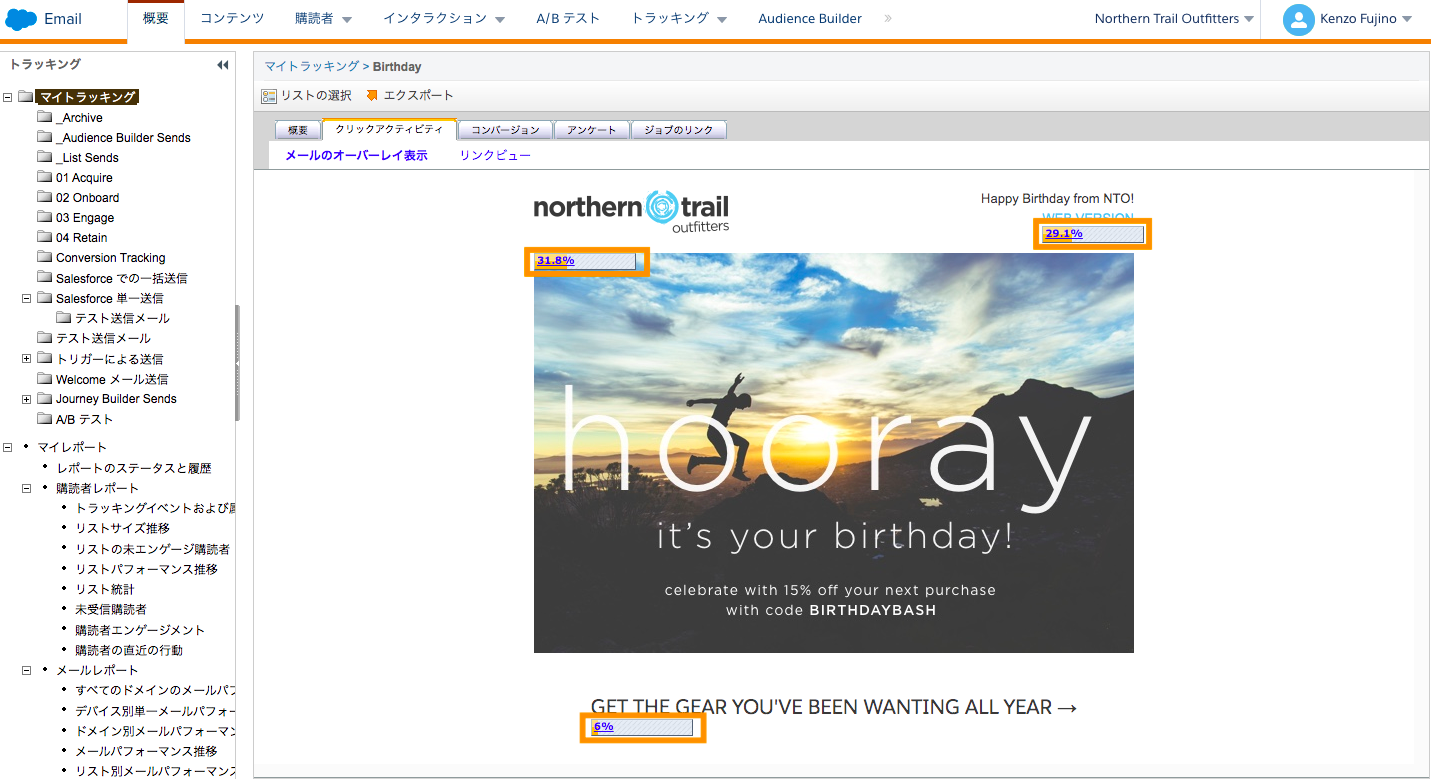Select the A/B テスト top navigation tab
This screenshot has width=1431, height=779.
point(568,19)
